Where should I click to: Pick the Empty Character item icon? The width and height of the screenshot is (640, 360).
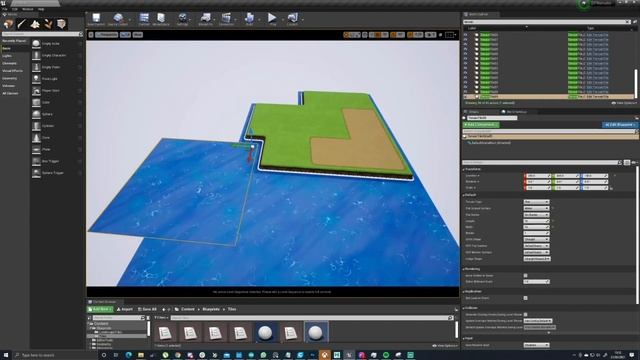click(x=36, y=56)
